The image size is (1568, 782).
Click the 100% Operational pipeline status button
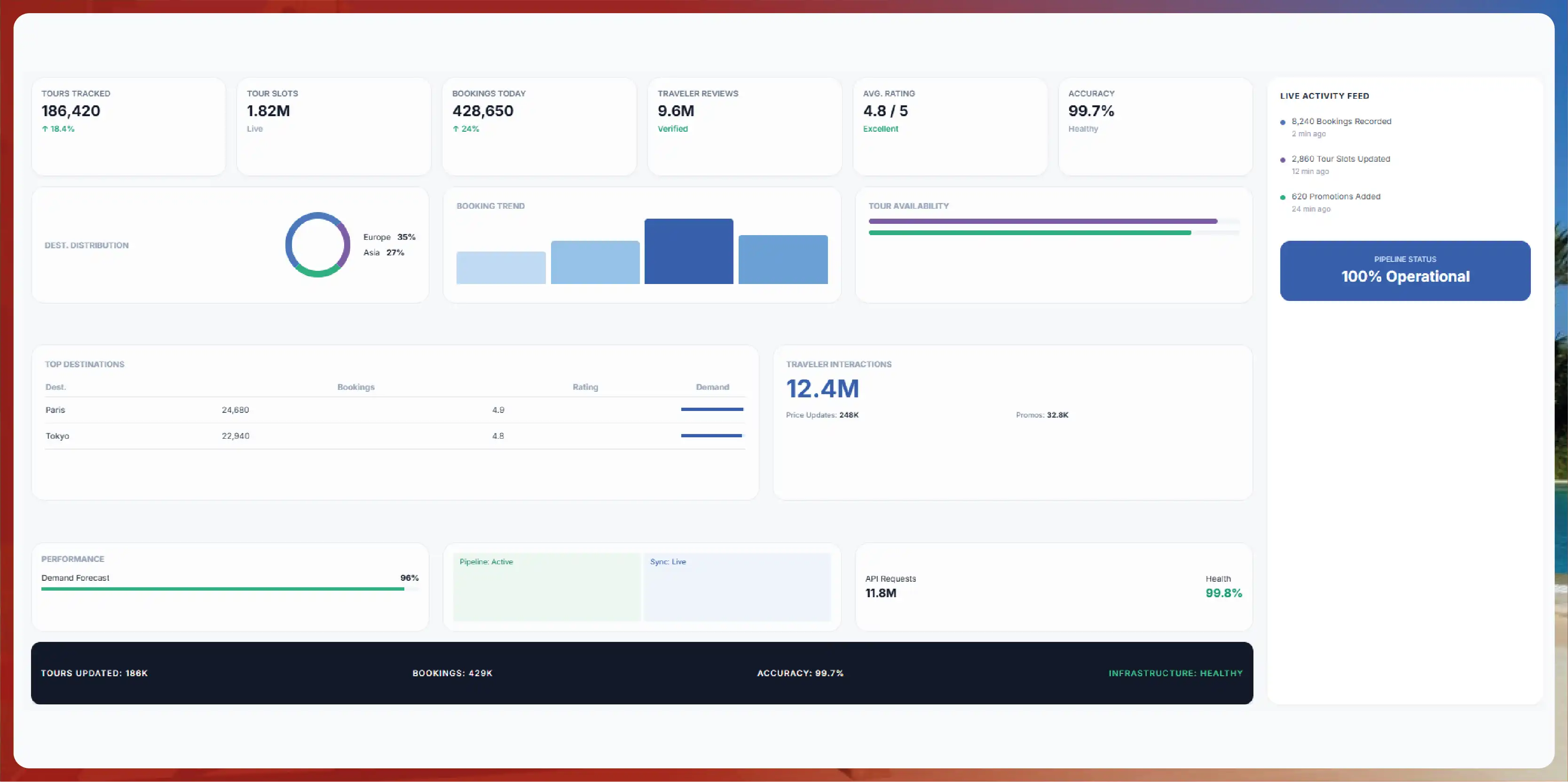pos(1405,271)
